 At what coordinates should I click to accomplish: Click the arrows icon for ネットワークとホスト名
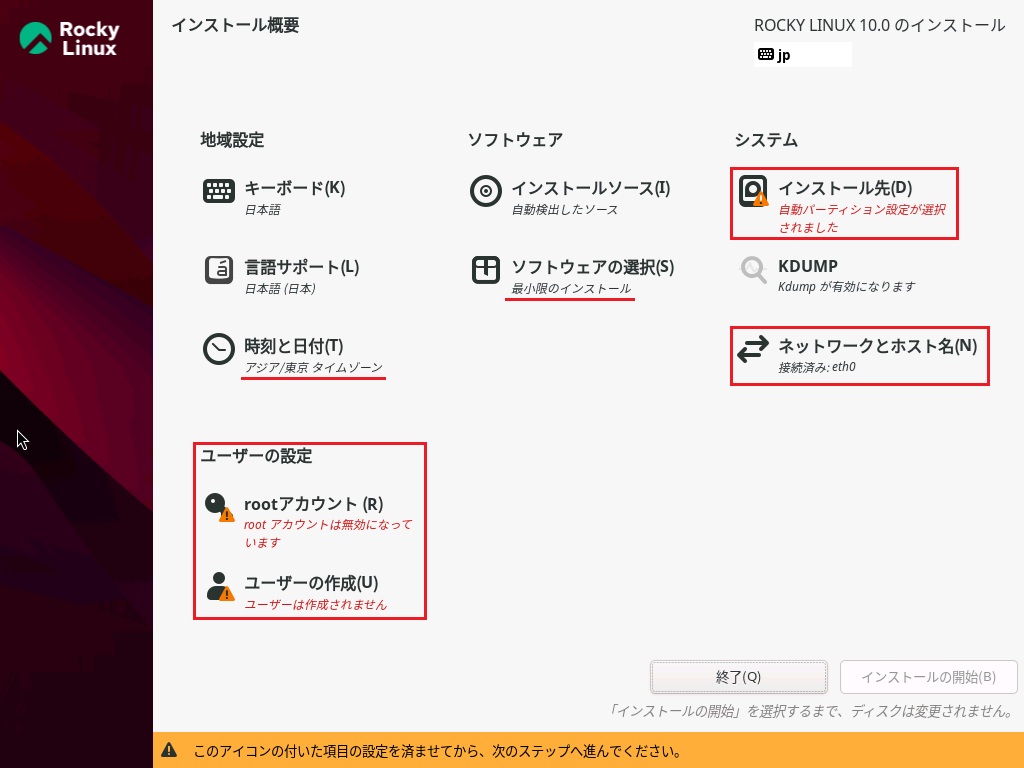point(753,349)
